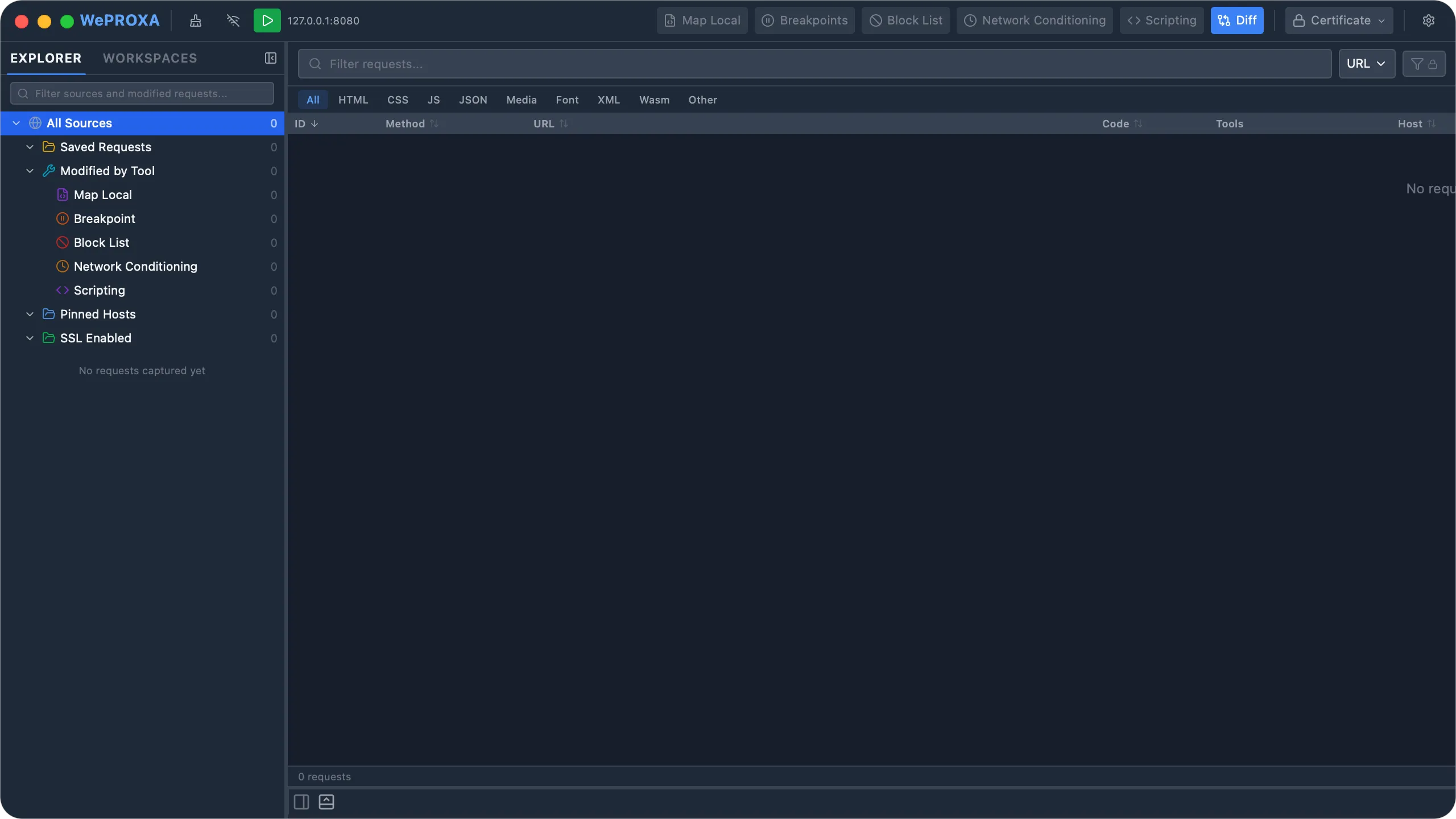Open Network Conditioning in the toolbar
This screenshot has width=1456, height=819.
coord(1035,20)
